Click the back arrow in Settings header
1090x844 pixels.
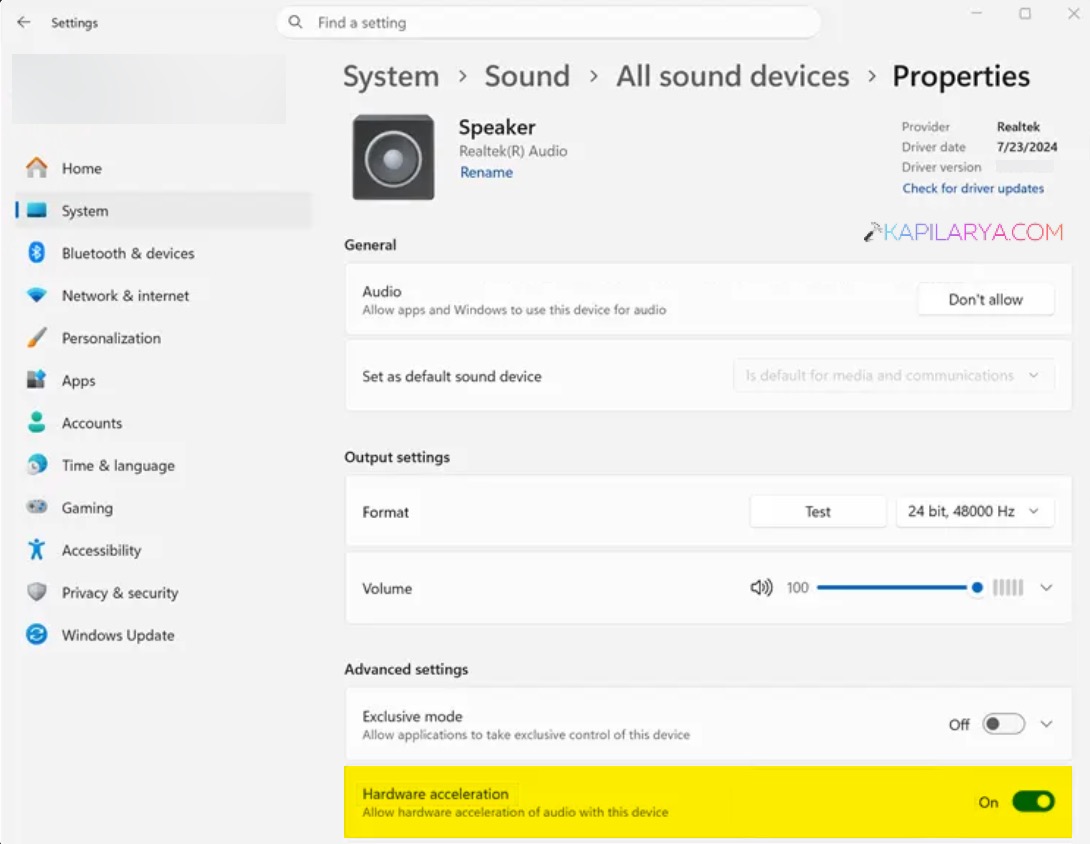[x=24, y=22]
